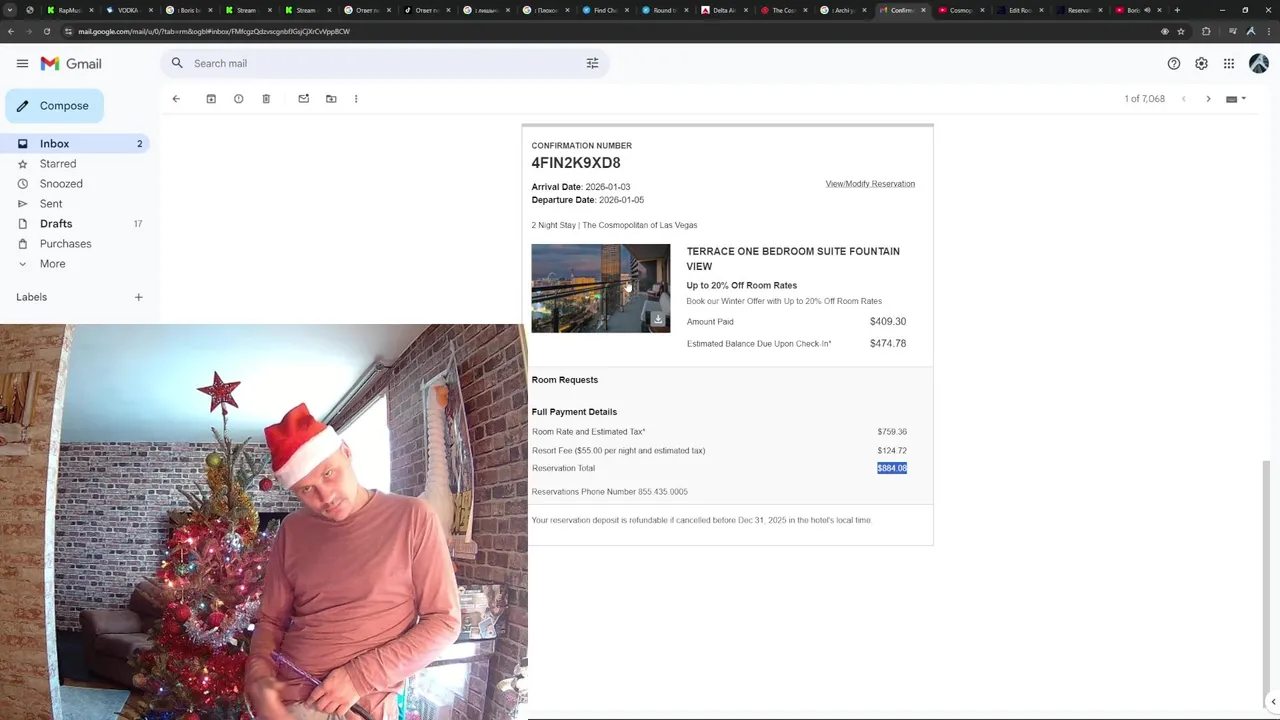Click Resort Fee amount $124.72

[x=892, y=451]
